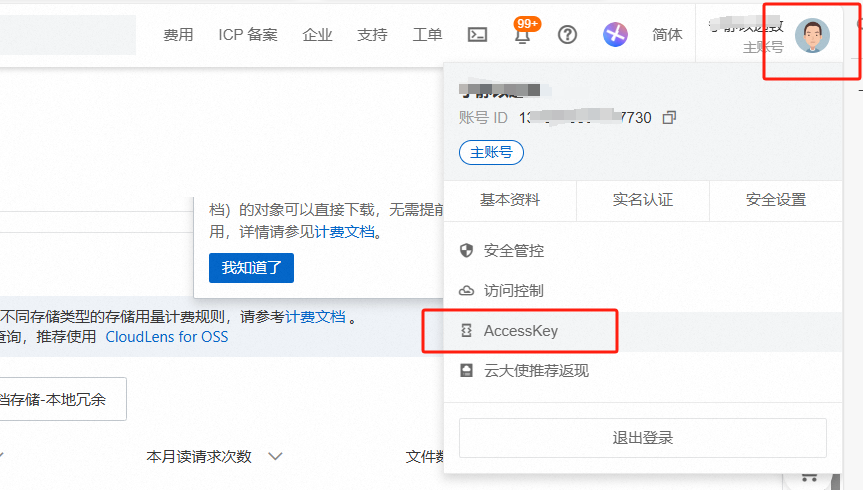Click the icon beside 云大使推荐返现

[x=466, y=370]
